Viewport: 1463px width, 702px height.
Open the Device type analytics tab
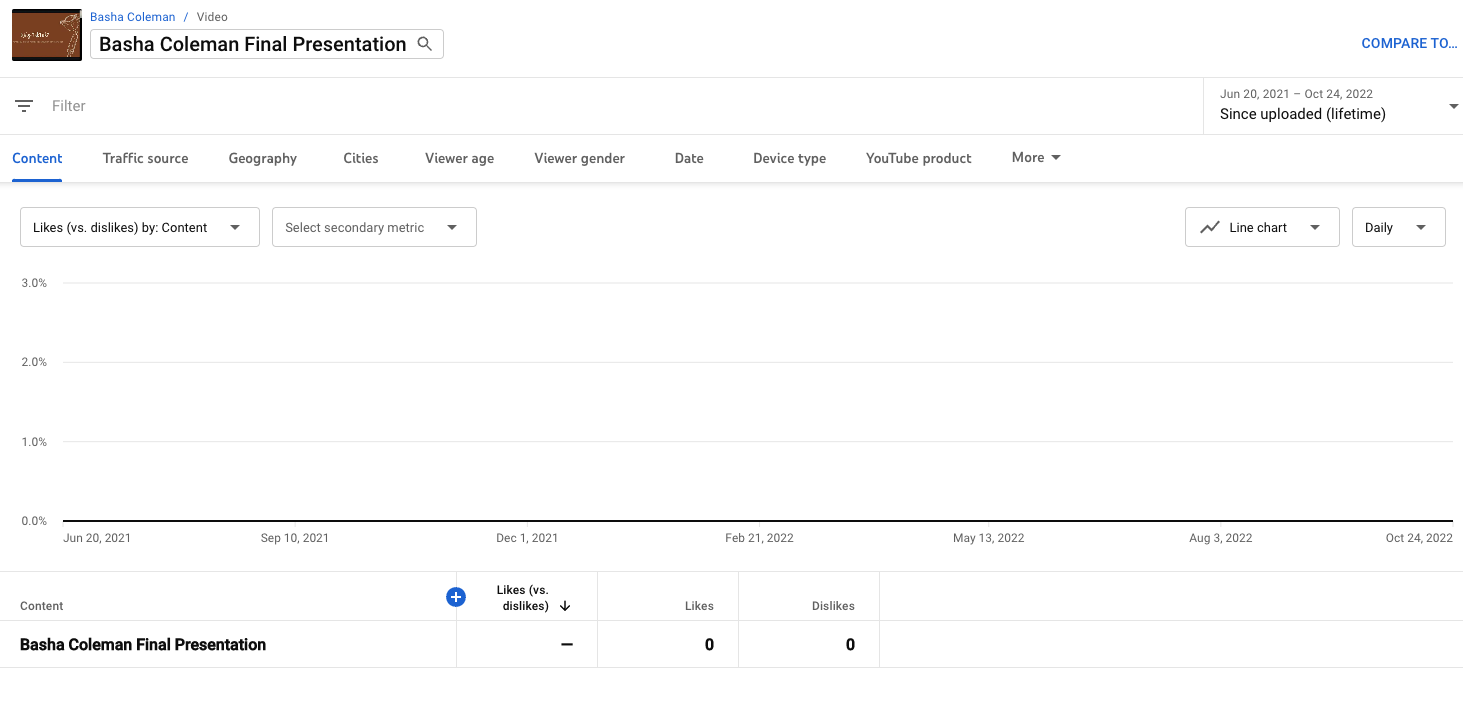pyautogui.click(x=789, y=157)
